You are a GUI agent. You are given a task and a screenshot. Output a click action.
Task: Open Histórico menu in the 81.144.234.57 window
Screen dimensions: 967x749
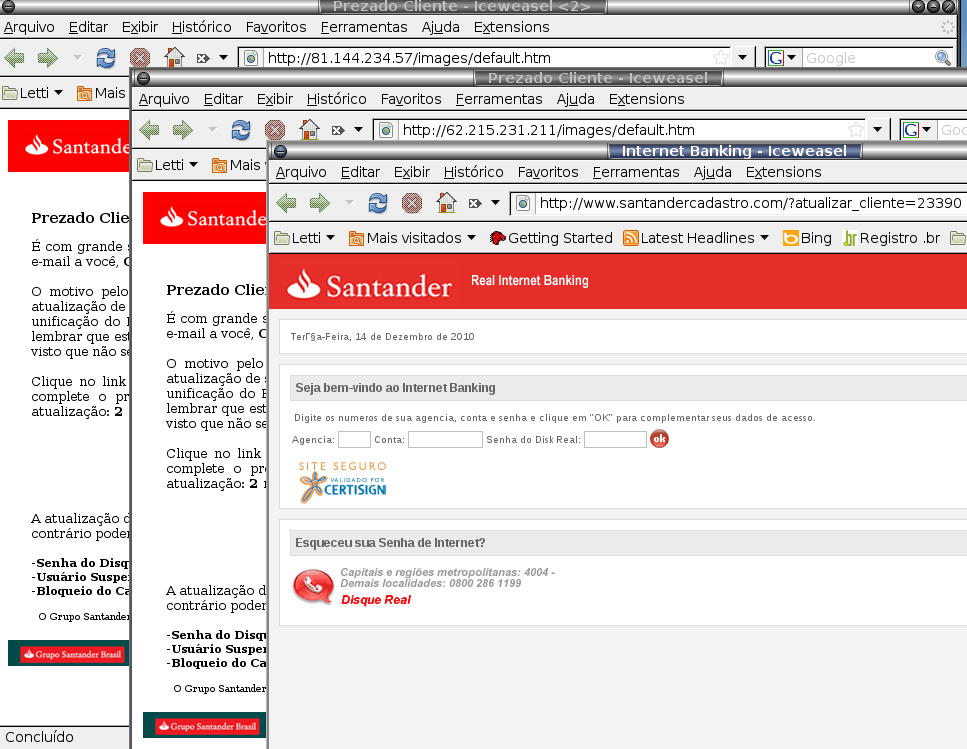click(202, 27)
